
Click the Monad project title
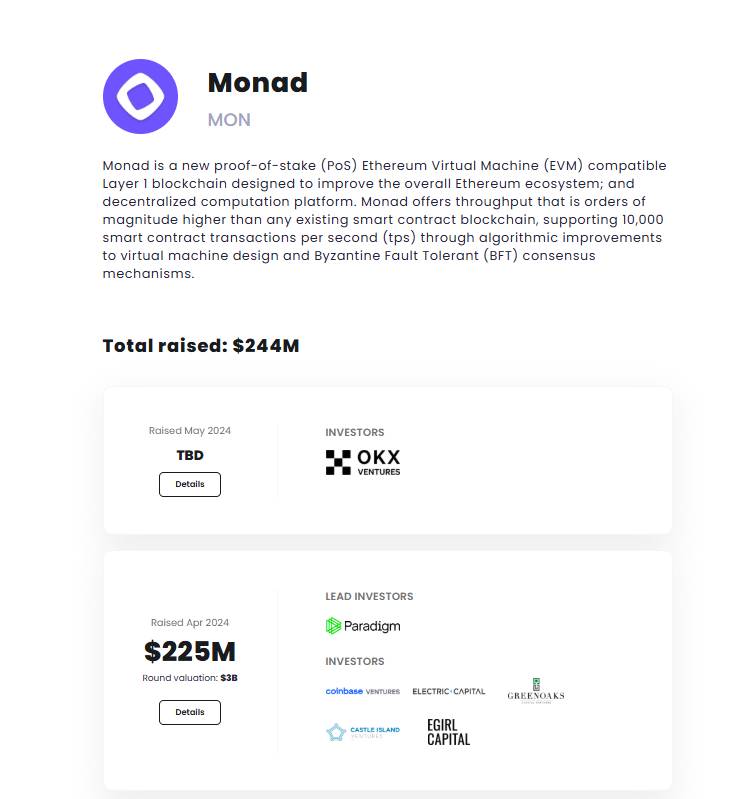(x=257, y=82)
